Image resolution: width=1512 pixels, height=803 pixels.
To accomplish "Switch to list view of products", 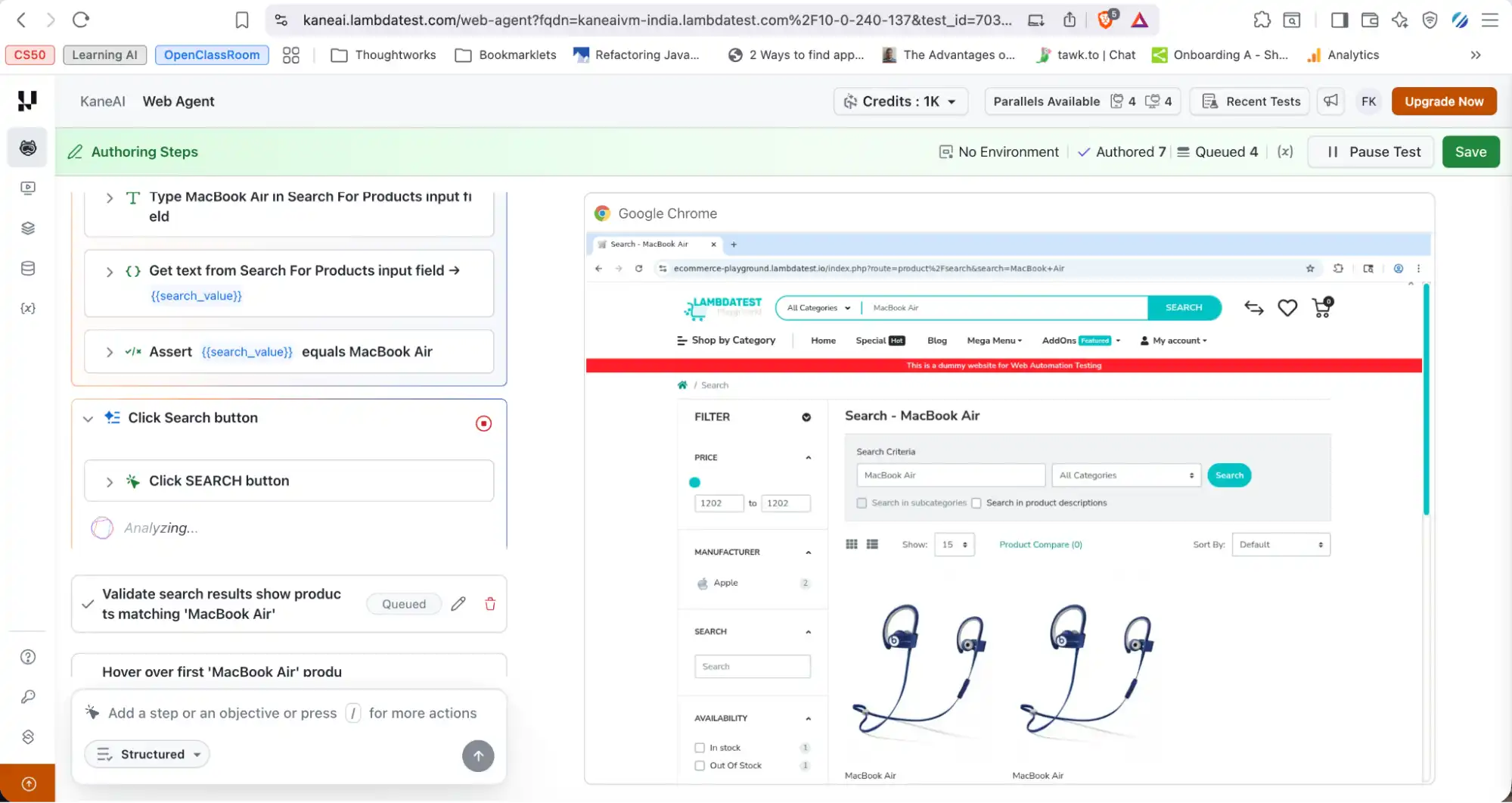I will (x=872, y=544).
